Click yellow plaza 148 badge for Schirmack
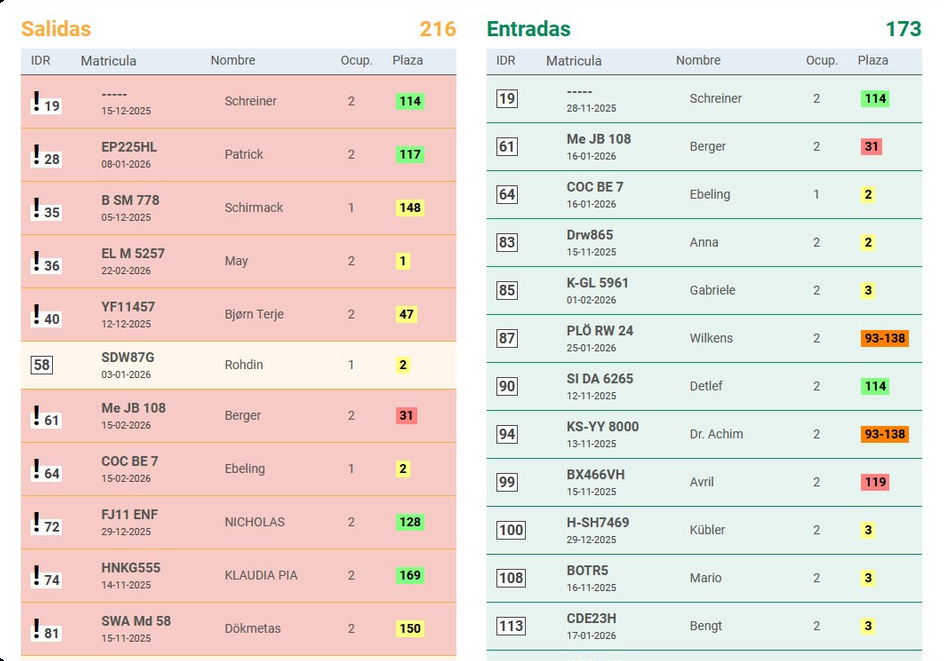 410,208
